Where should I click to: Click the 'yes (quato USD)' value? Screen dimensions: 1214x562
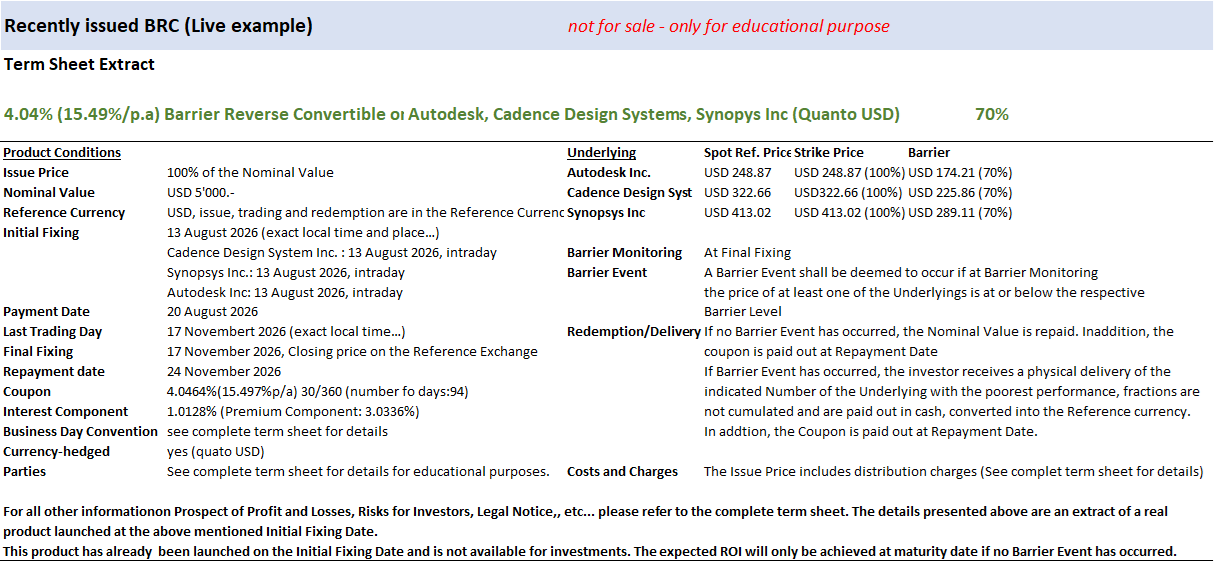(x=215, y=452)
